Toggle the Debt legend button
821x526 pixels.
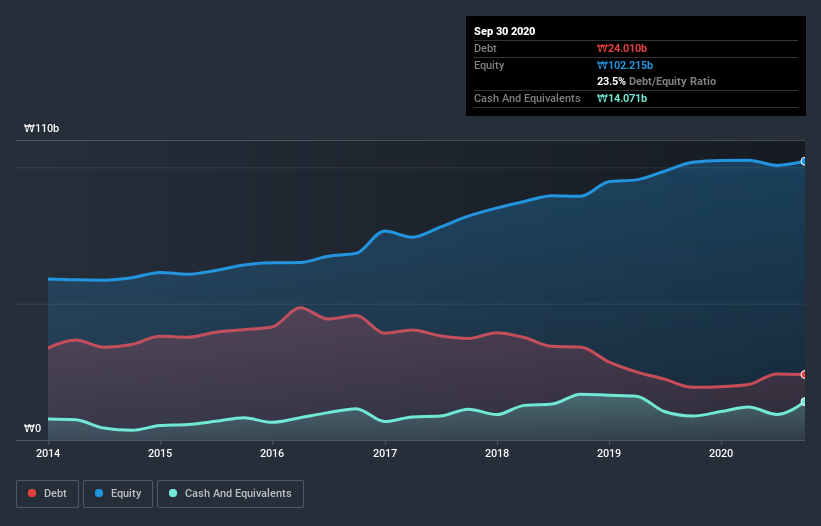pyautogui.click(x=48, y=494)
